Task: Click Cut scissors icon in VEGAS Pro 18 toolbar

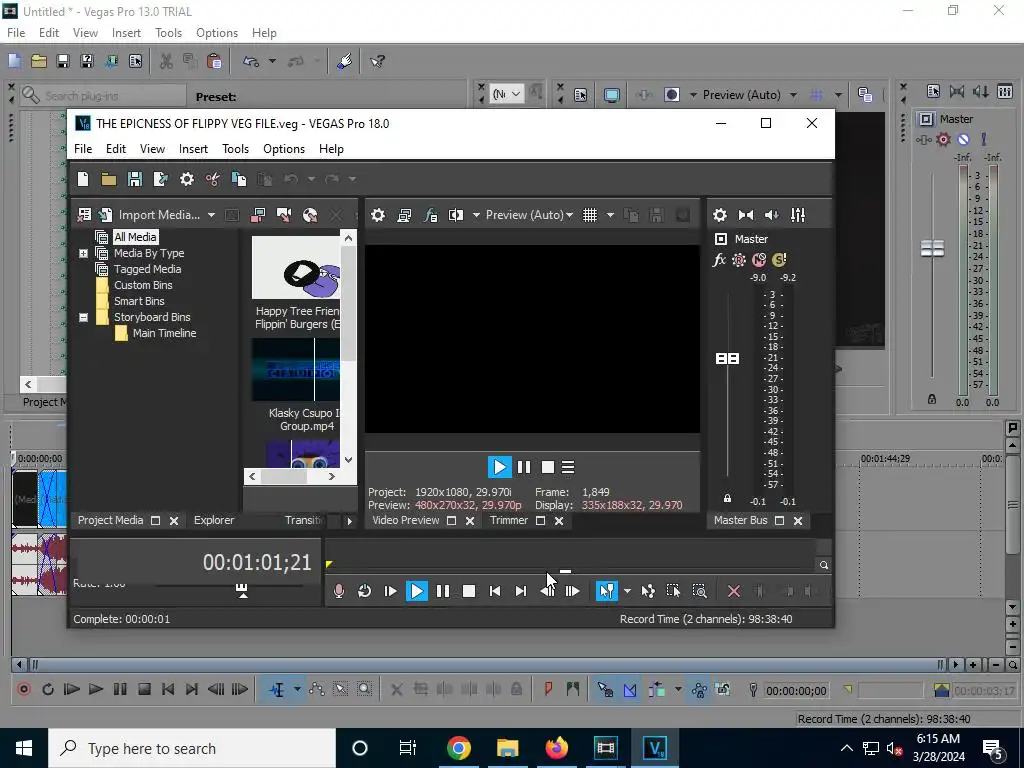Action: [212, 179]
